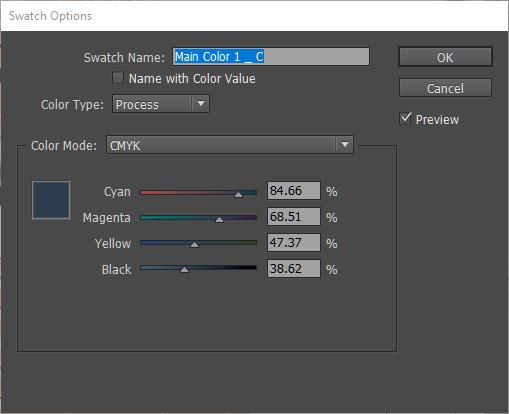Screen dimensions: 509x414
Task: Click the Cancel button
Action: click(x=445, y=88)
